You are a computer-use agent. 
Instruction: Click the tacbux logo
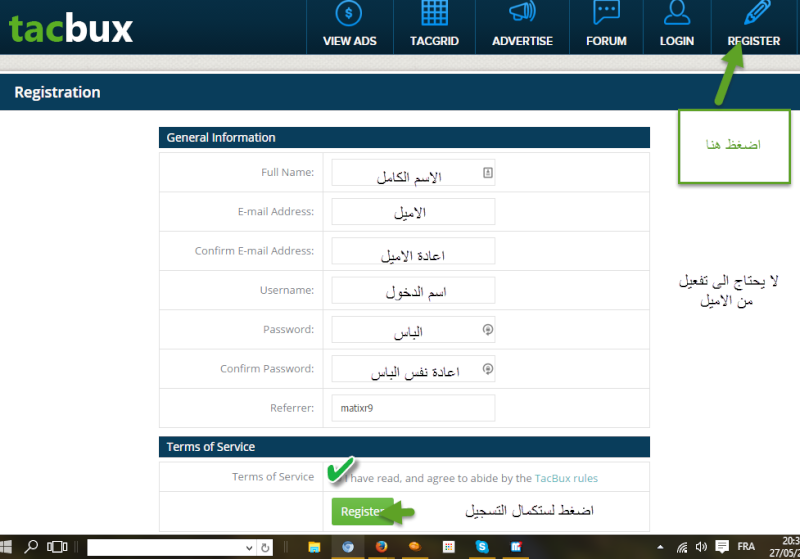pyautogui.click(x=71, y=28)
